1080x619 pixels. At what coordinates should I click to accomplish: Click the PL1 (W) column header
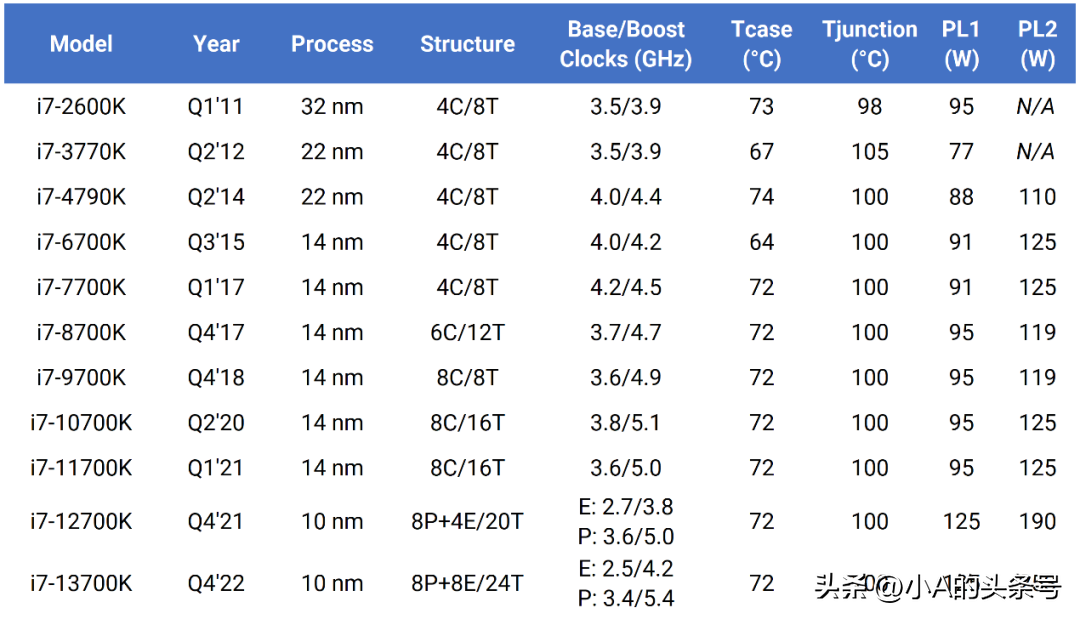(x=961, y=44)
